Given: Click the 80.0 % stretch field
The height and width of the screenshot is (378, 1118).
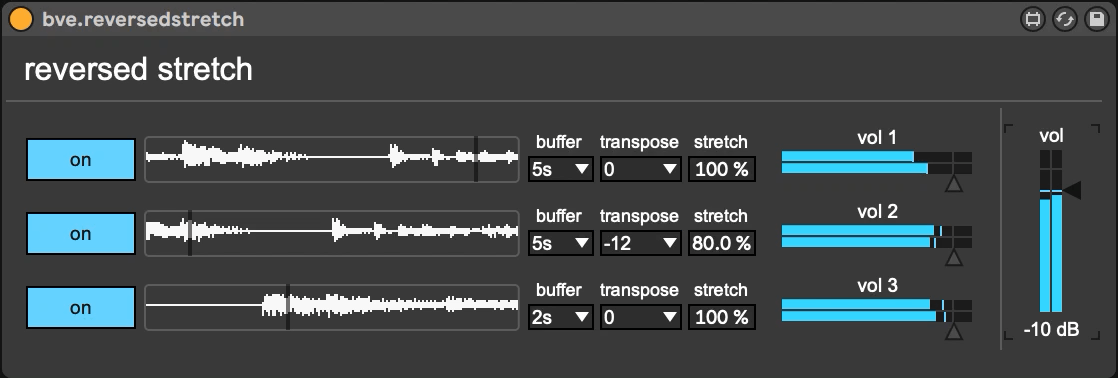Looking at the screenshot, I should click(722, 243).
